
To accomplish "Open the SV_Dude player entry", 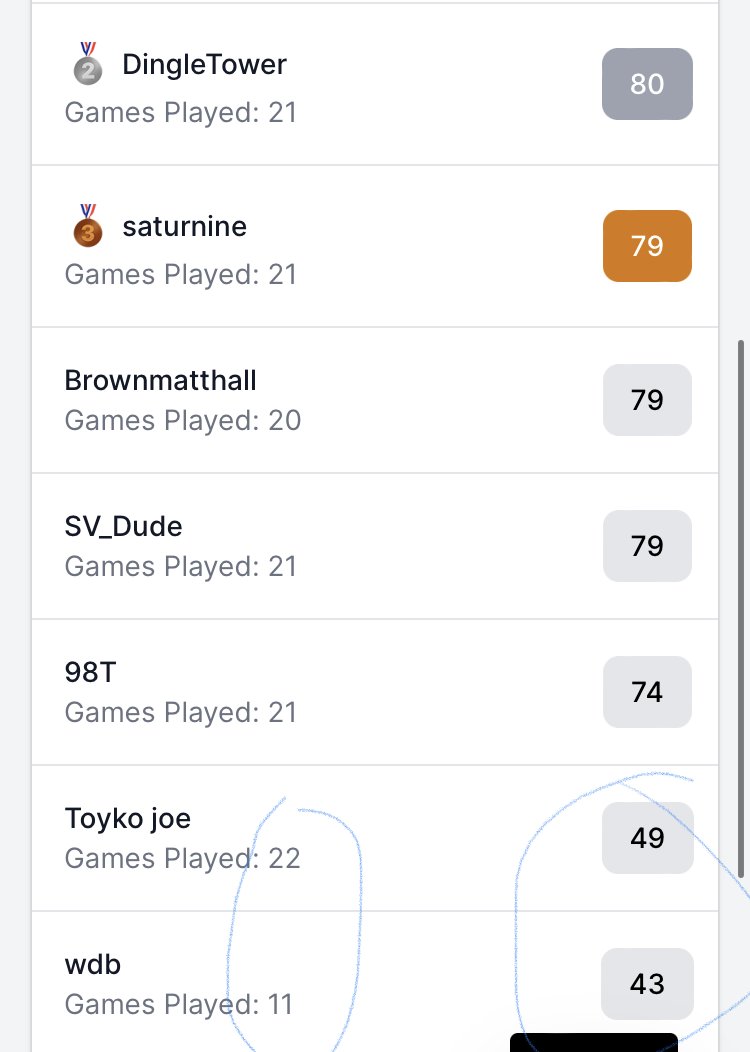I will pos(123,527).
